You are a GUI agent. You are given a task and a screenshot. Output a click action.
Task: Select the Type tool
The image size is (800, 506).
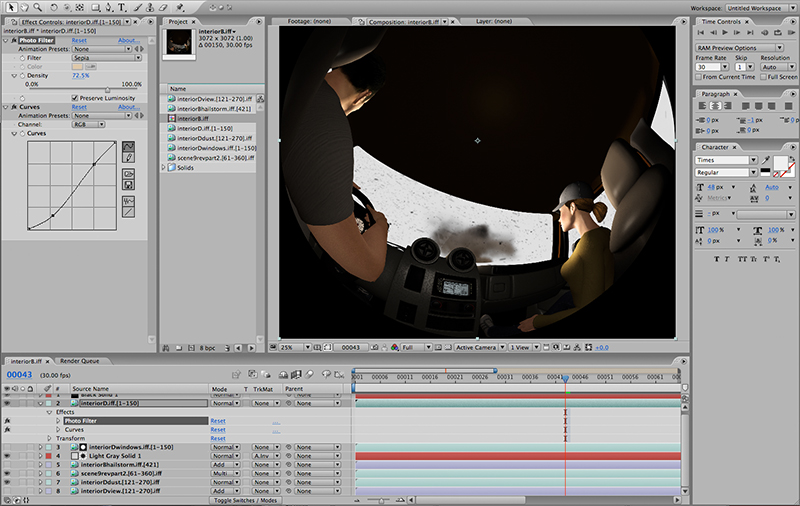122,7
